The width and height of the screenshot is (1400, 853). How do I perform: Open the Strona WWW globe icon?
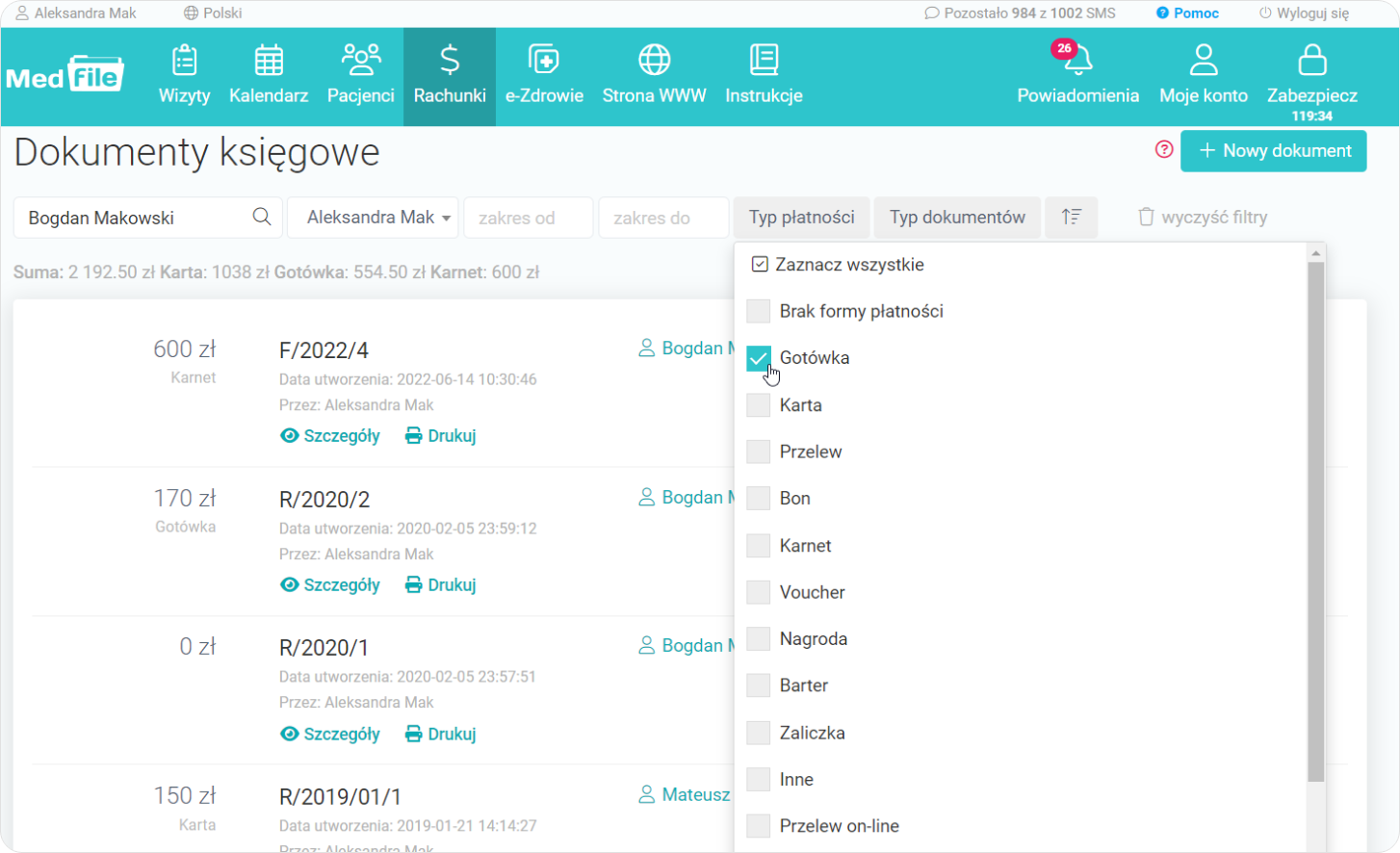pyautogui.click(x=655, y=60)
